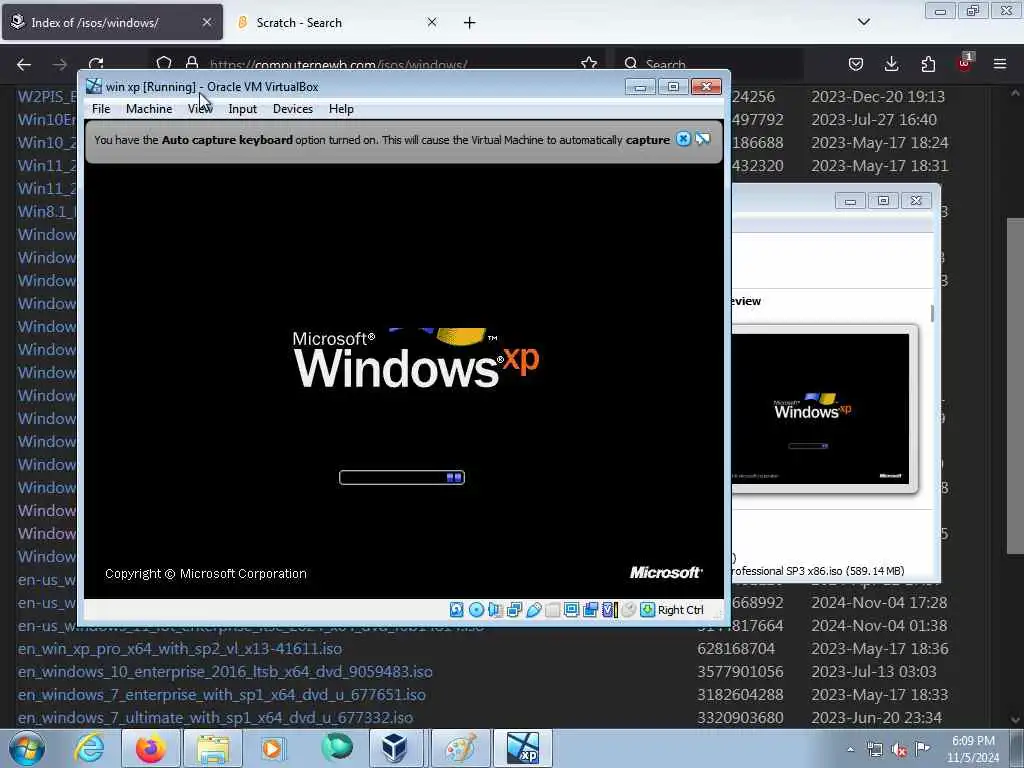Open the list all tabs dropdown arrow
1024x768 pixels.
(x=864, y=22)
